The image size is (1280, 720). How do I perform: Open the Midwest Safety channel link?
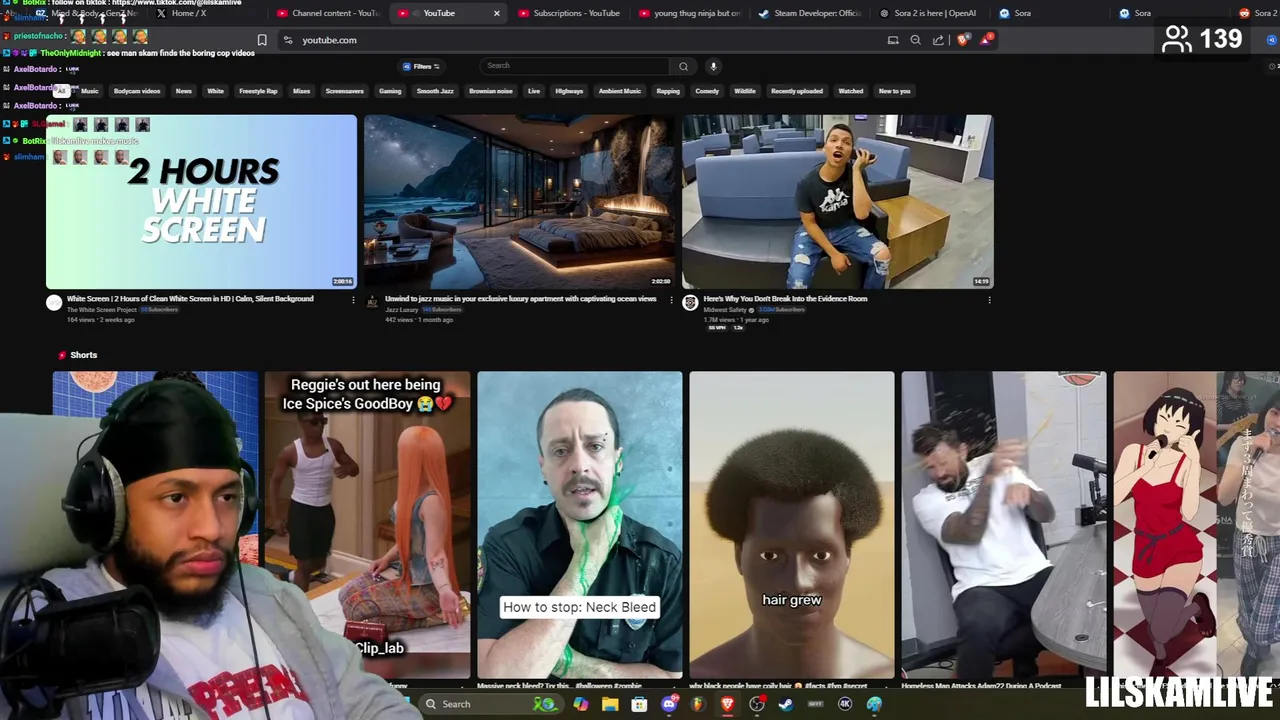(725, 310)
